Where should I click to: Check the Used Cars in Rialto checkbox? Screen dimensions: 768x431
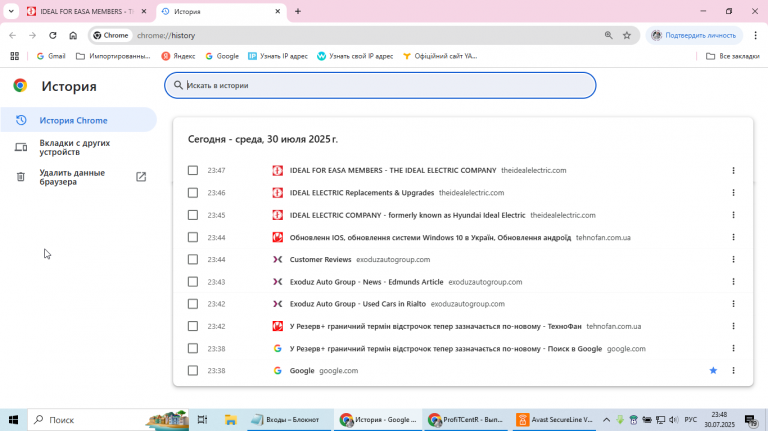(193, 304)
